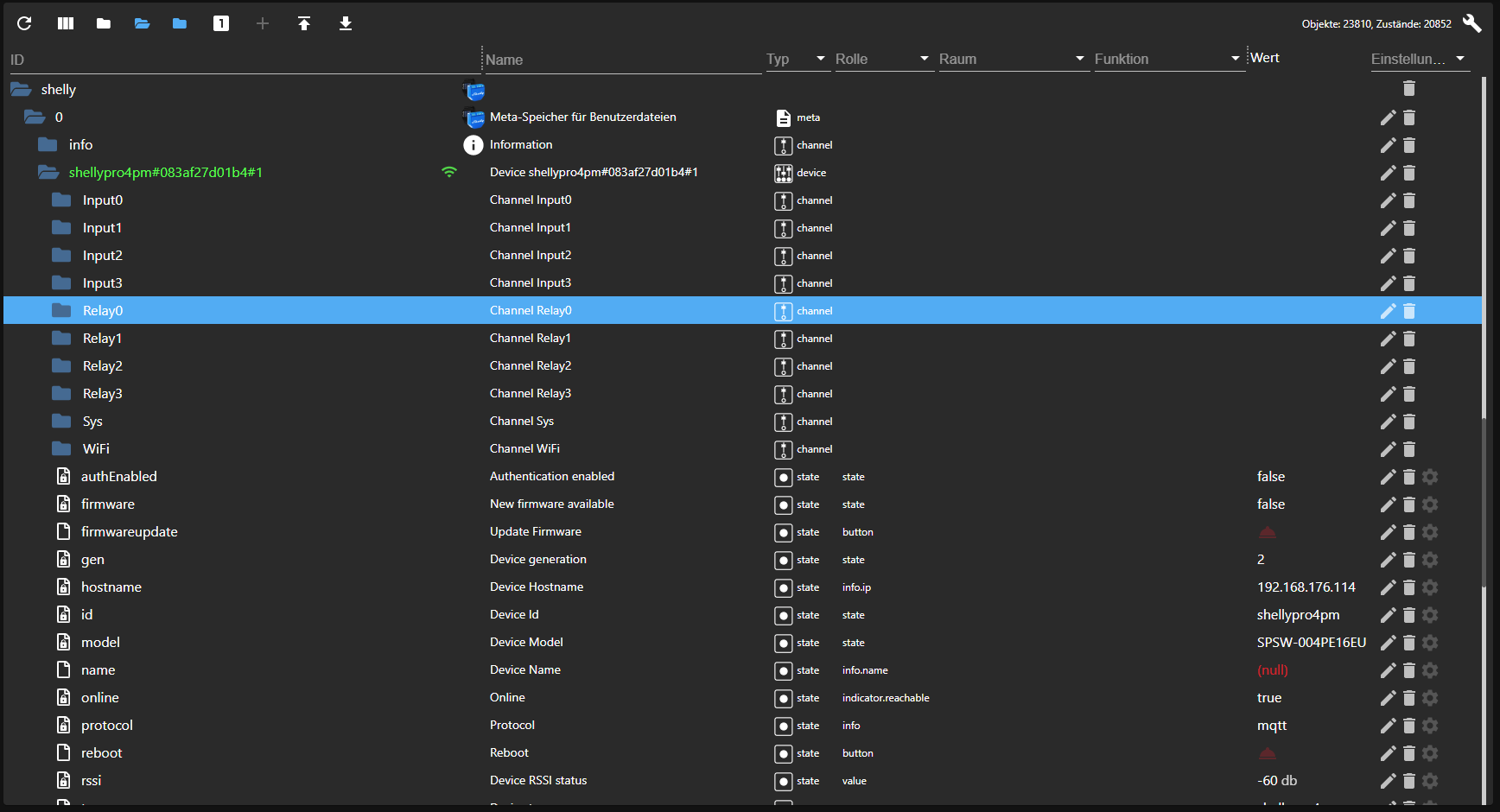Click the upload objects arrow icon

point(304,23)
